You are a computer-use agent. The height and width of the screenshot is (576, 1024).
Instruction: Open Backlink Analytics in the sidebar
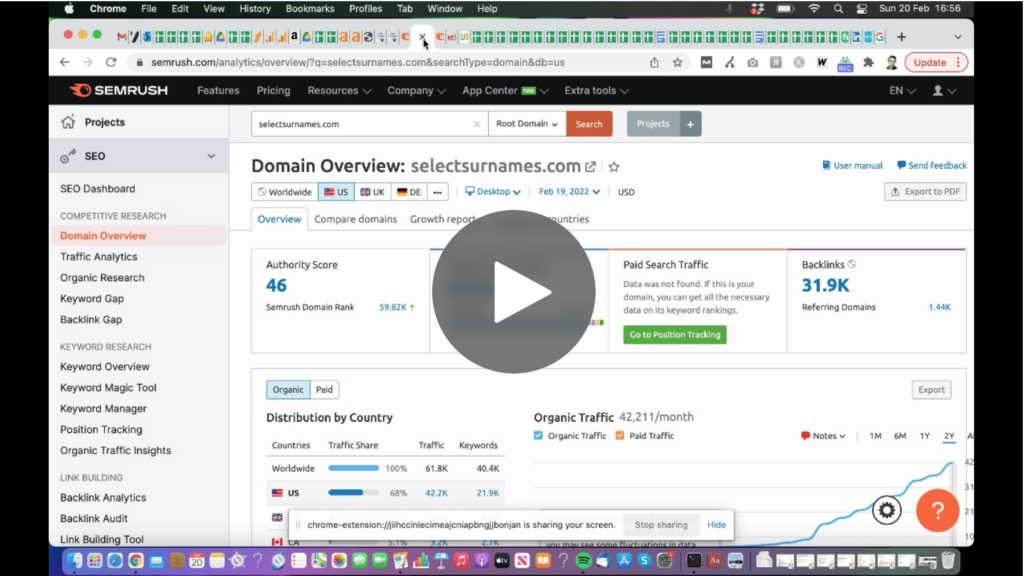tap(103, 498)
